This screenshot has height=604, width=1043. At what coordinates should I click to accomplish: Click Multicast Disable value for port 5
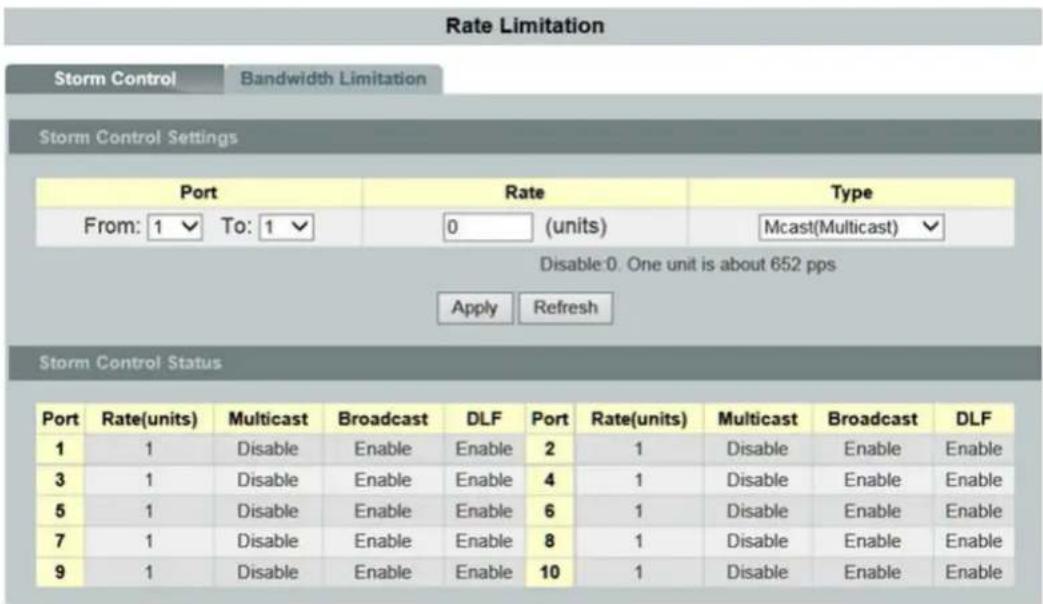click(x=267, y=511)
